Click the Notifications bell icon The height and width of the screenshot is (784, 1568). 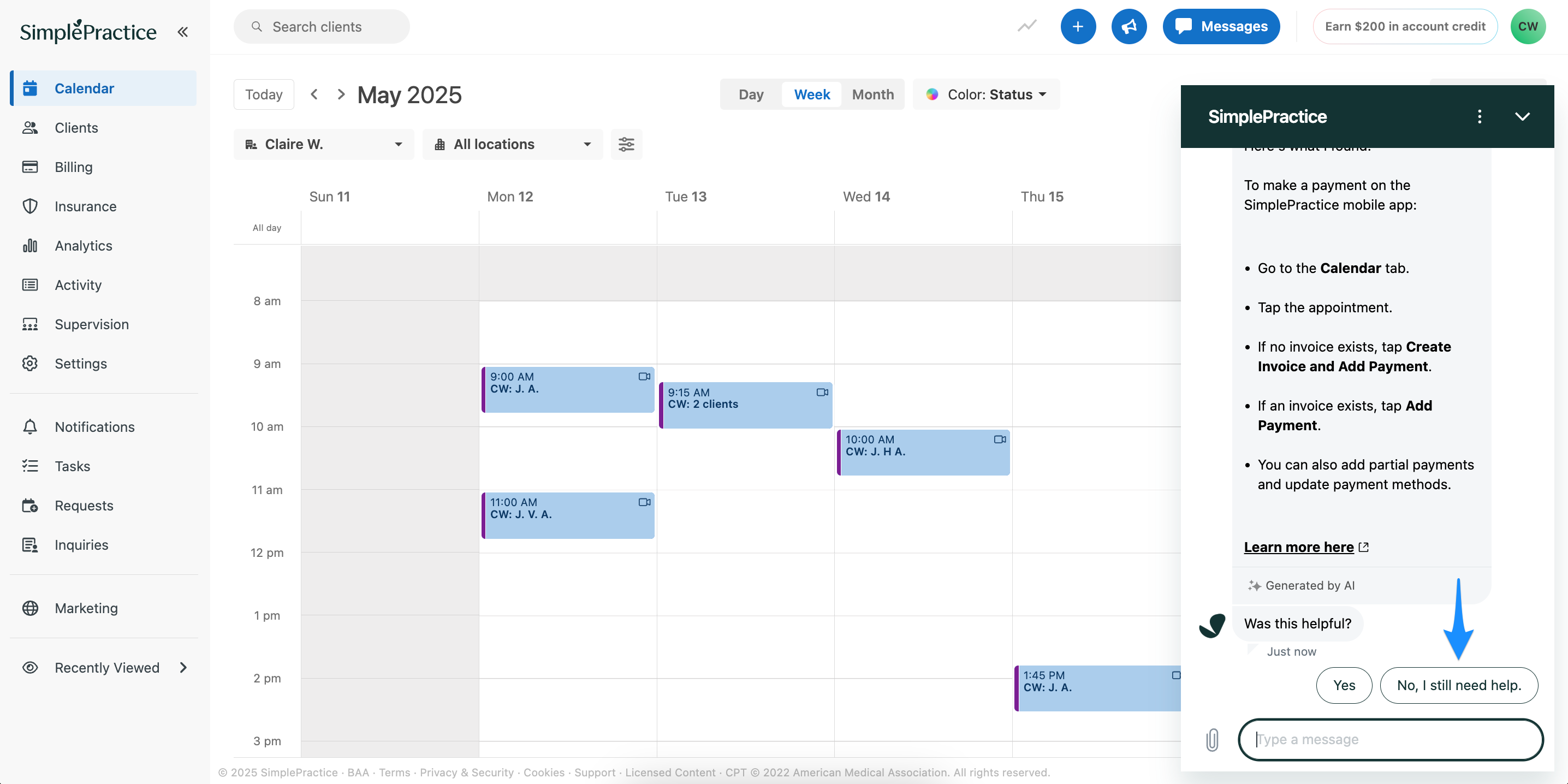pyautogui.click(x=30, y=427)
